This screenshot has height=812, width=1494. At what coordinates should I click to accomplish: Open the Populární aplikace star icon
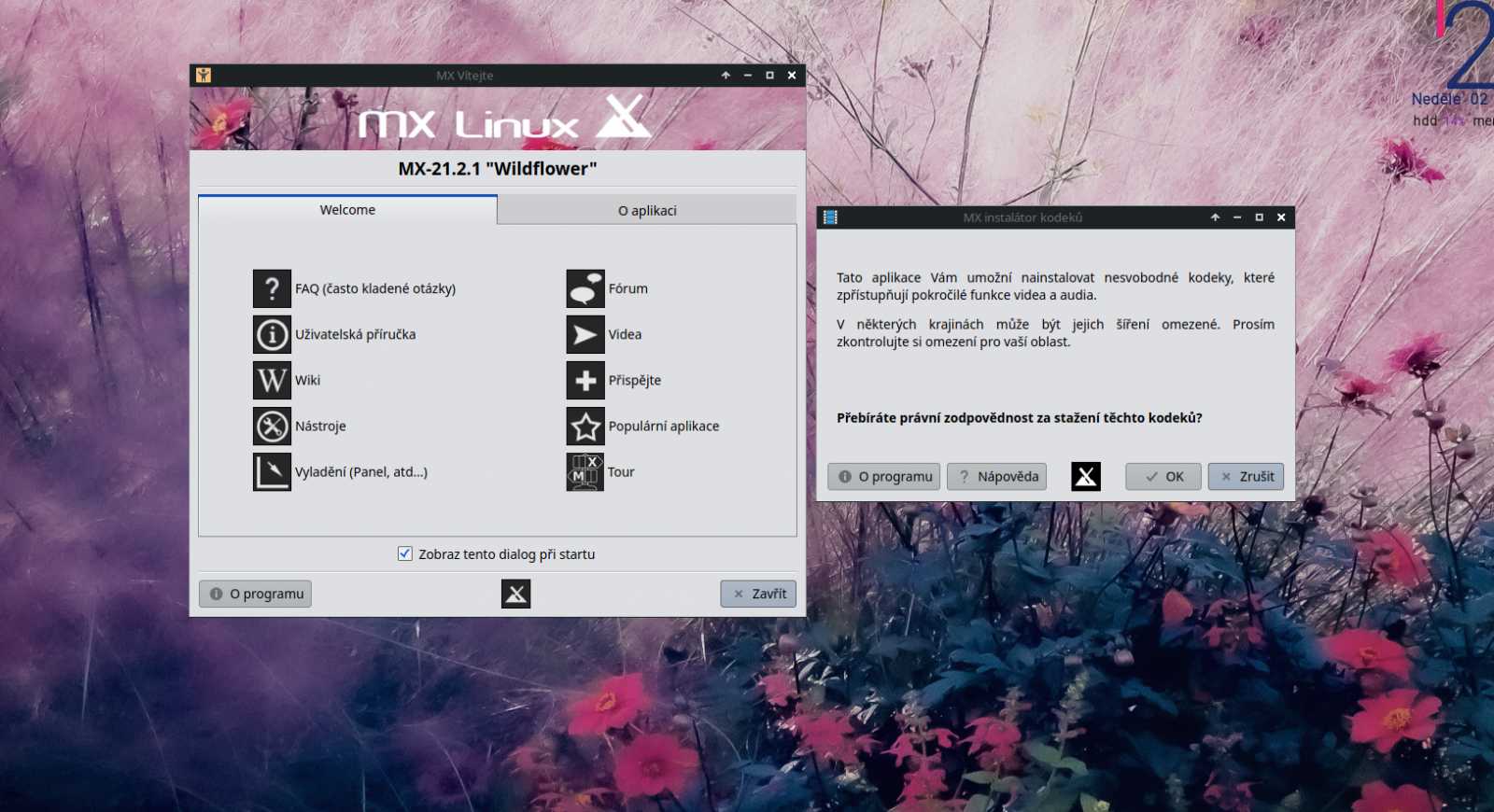[x=585, y=426]
